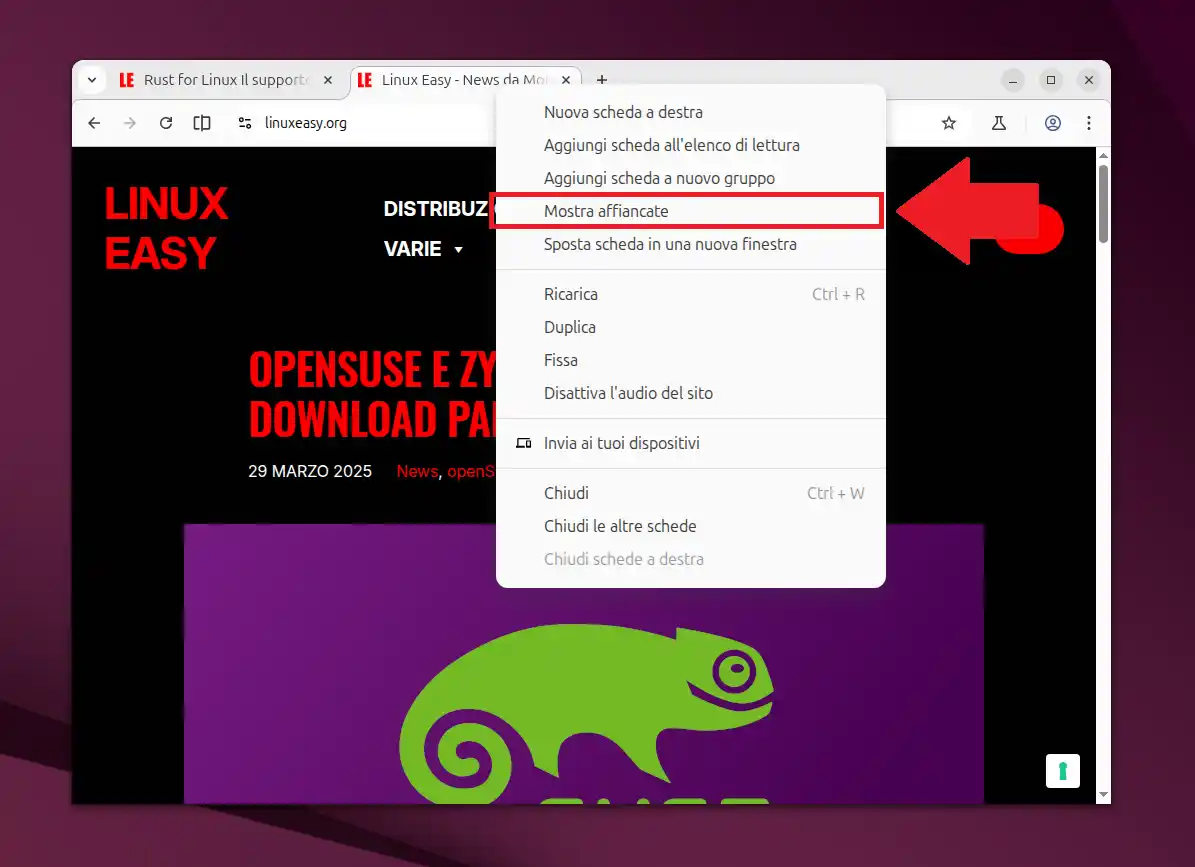The height and width of the screenshot is (867, 1195).
Task: Click the scrollbar down arrow
Action: pos(1103,795)
